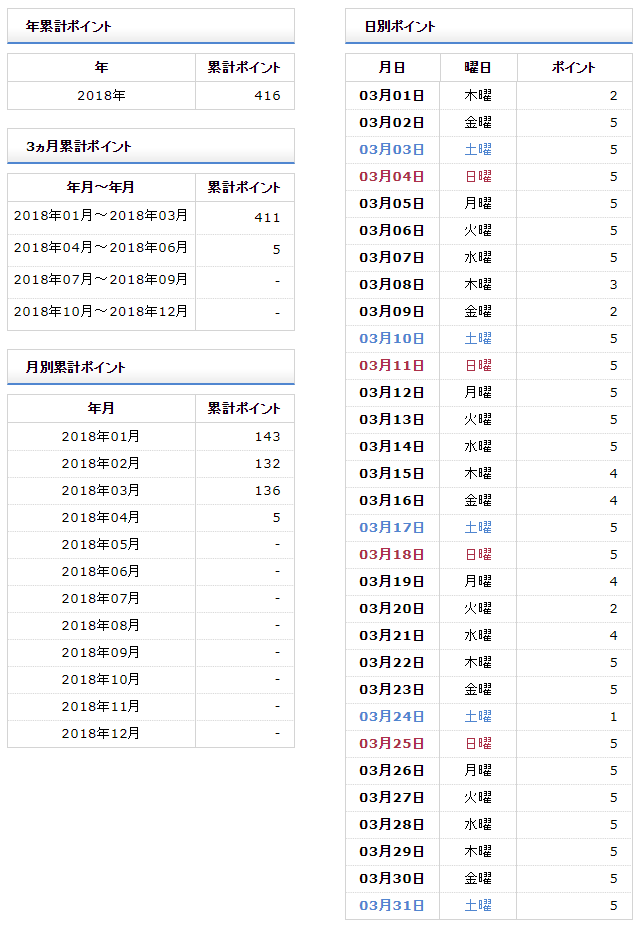Screen dimensions: 639x928
Task: Click the 月別累計ポイント section header
Action: (150, 367)
